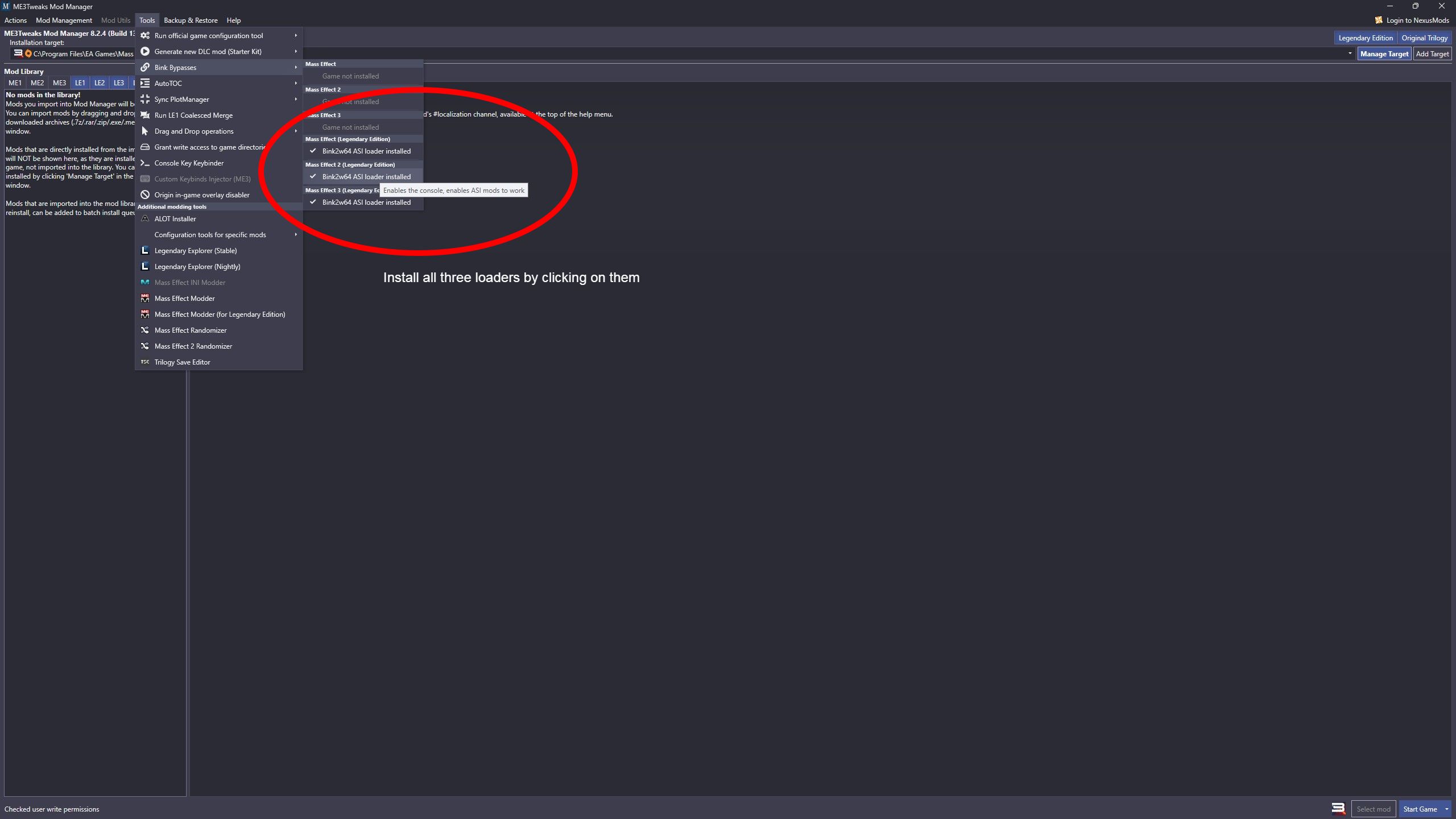
Task: Open ALOT Installer icon
Action: coord(144,218)
